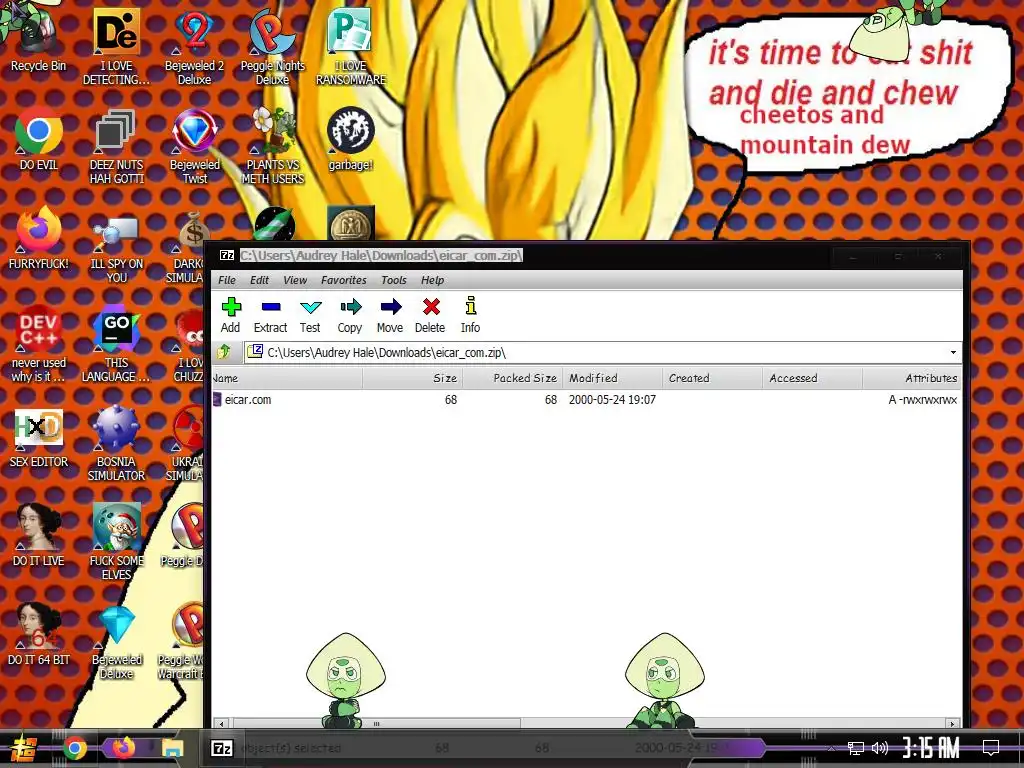Image resolution: width=1024 pixels, height=768 pixels.
Task: Click the 7-Zip taskbar button
Action: [222, 748]
